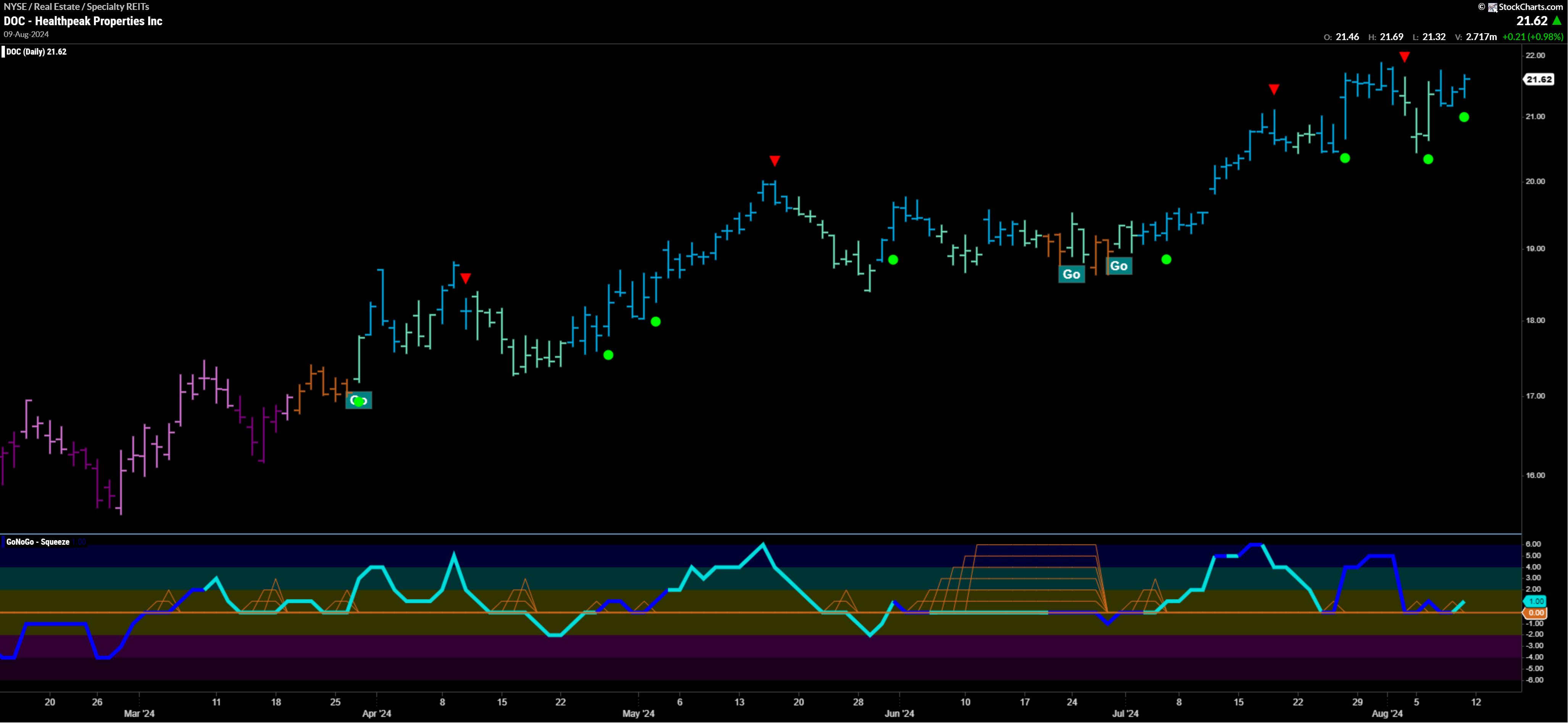Click the green dot below the latest August bar
1568x723 pixels.
(1464, 117)
